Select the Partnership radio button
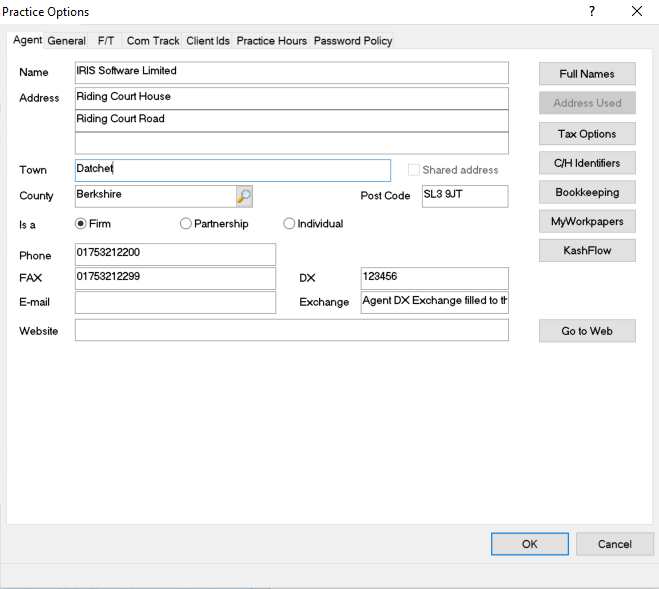 click(x=186, y=224)
